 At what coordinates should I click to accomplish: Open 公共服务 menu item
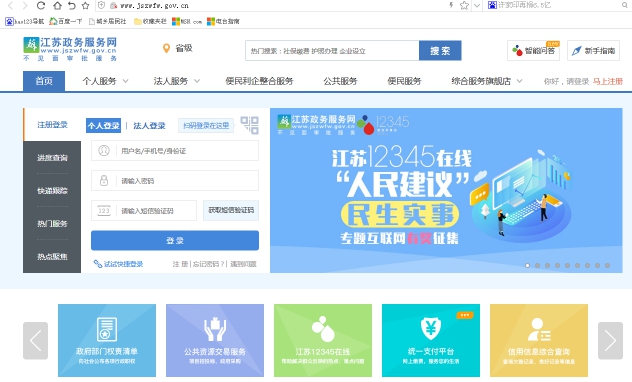[340, 81]
